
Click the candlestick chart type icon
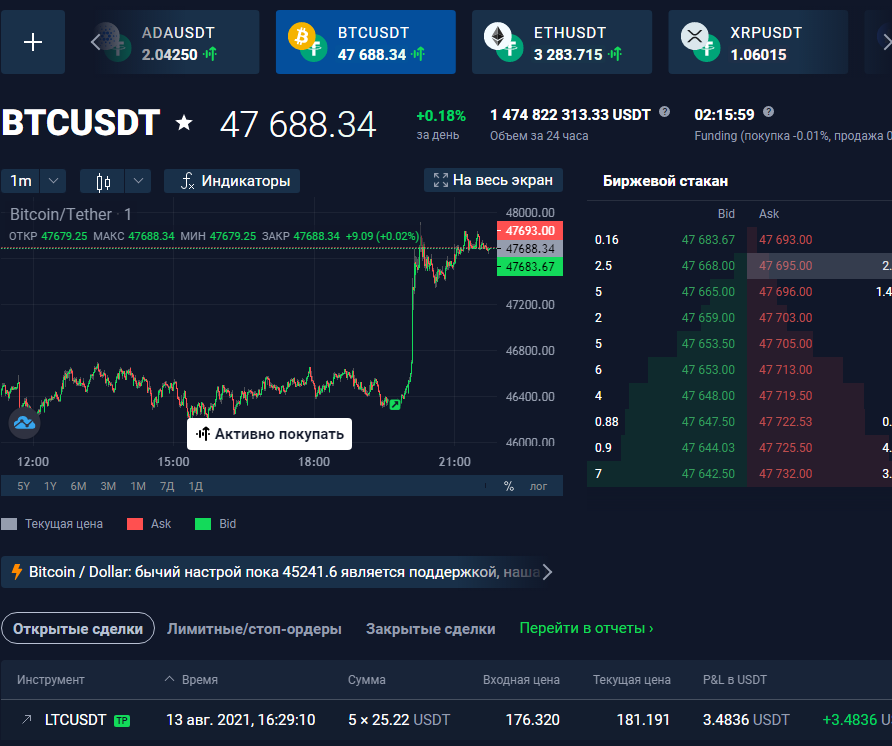(102, 181)
